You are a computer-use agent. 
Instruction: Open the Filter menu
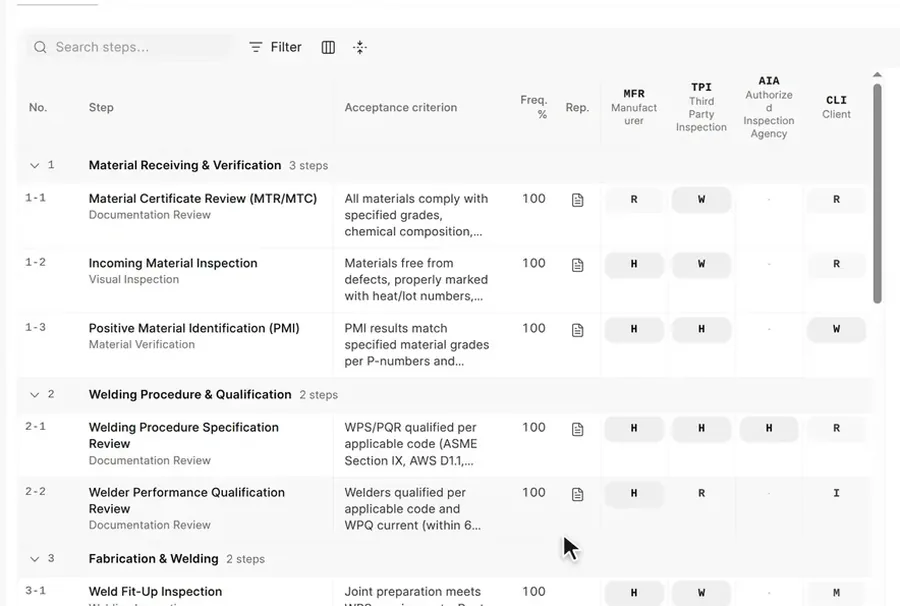pos(276,47)
